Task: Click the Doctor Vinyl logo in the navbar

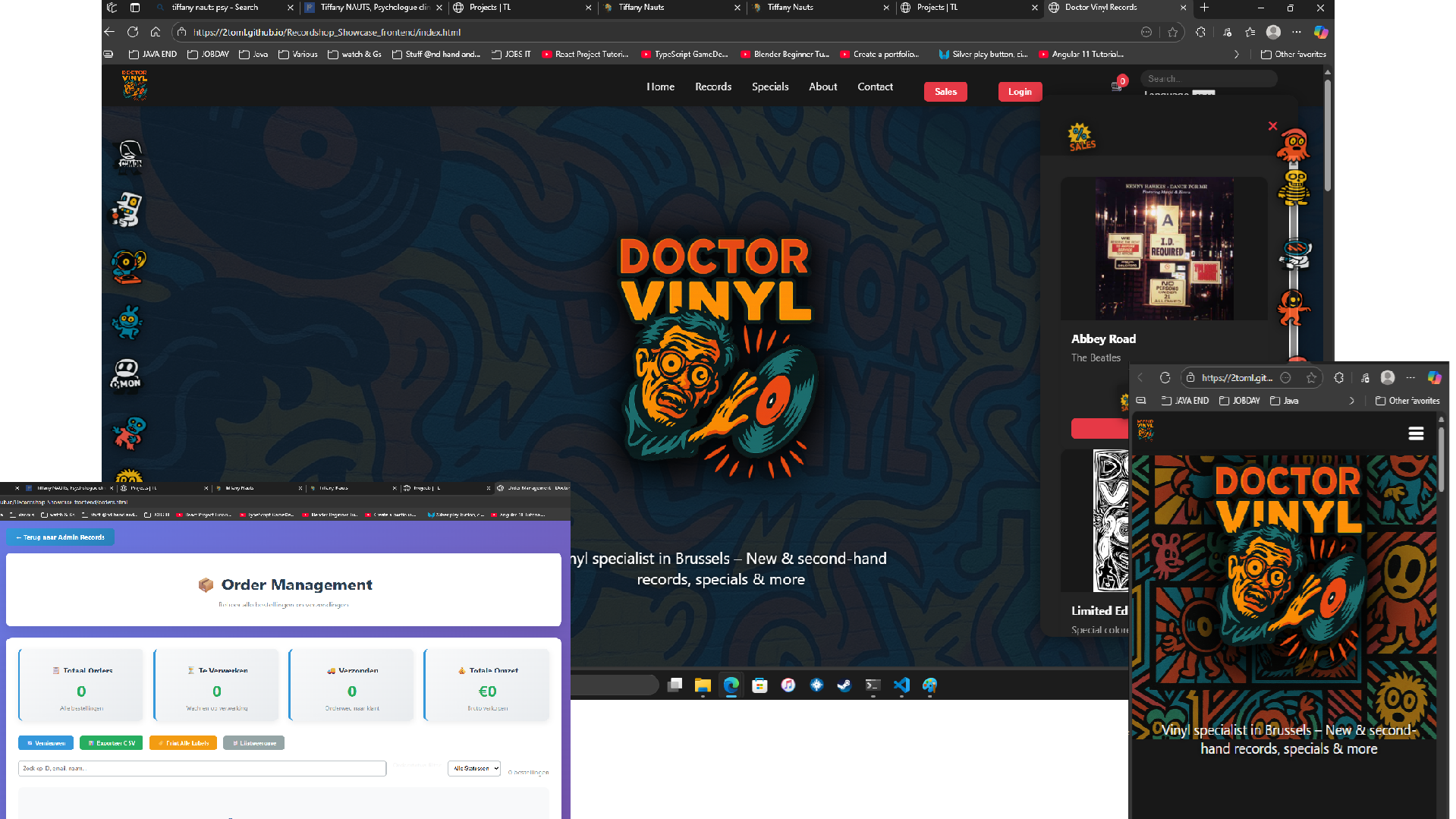Action: tap(134, 86)
